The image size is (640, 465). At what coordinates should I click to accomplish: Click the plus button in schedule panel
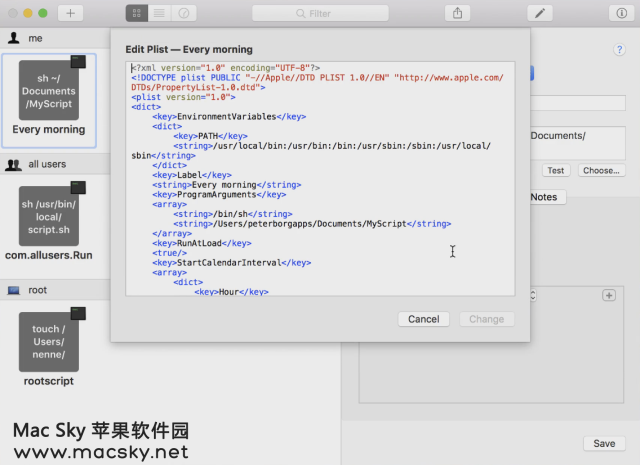click(609, 295)
